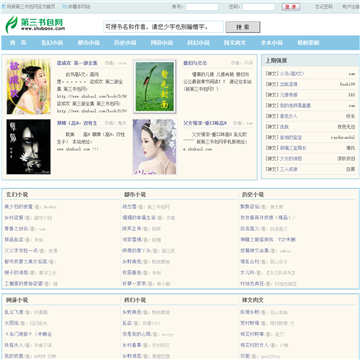This screenshot has height=360, width=360.
Task: Open 校园春色 in the 都市小说 list
Action: click(132, 272)
